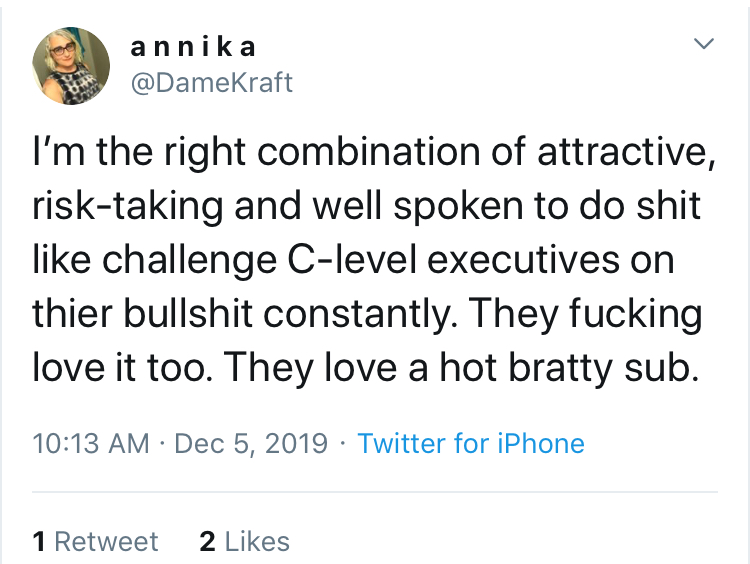Viewport: 750px width, 564px height.
Task: Click the word Retweet in stats row
Action: tap(106, 542)
